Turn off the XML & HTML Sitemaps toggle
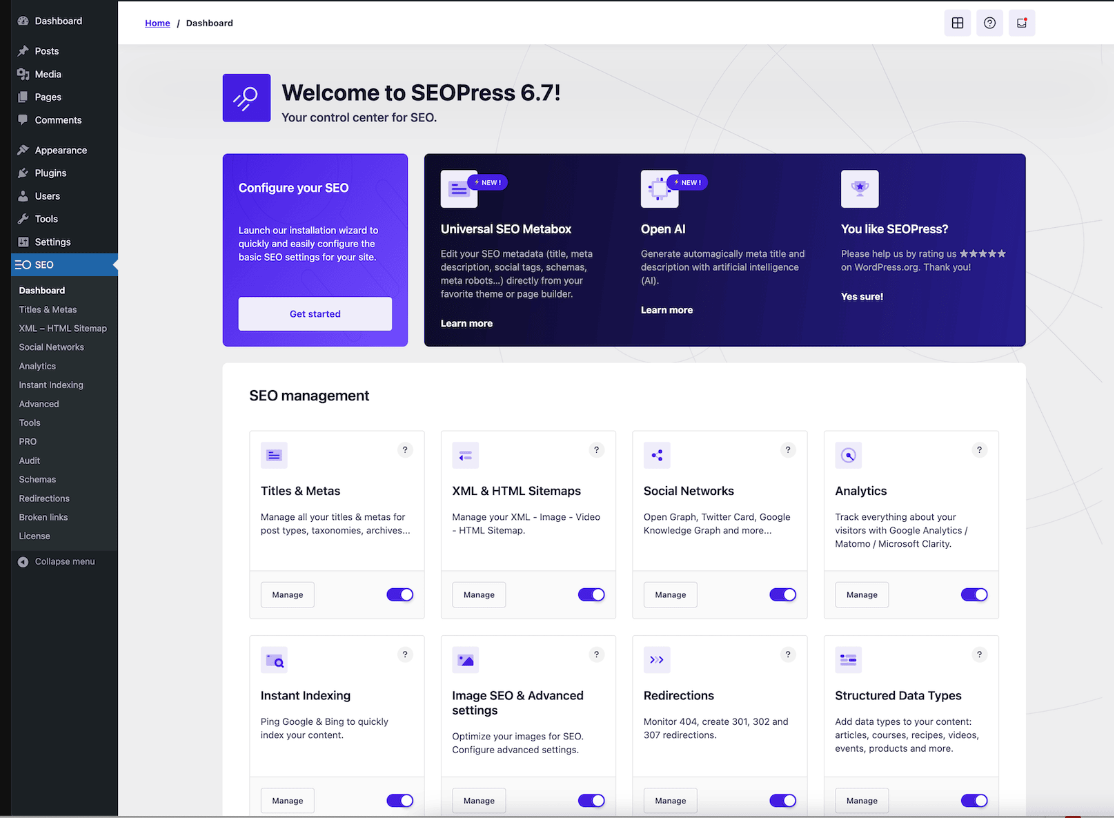 pyautogui.click(x=591, y=594)
